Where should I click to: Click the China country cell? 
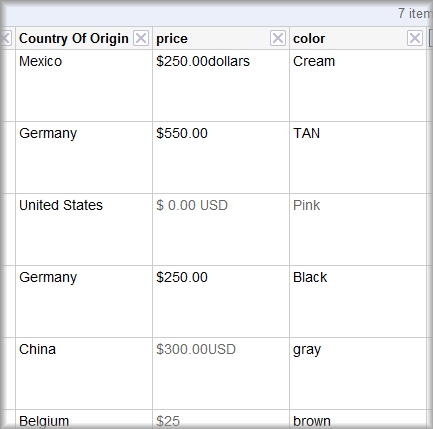pyautogui.click(x=84, y=374)
